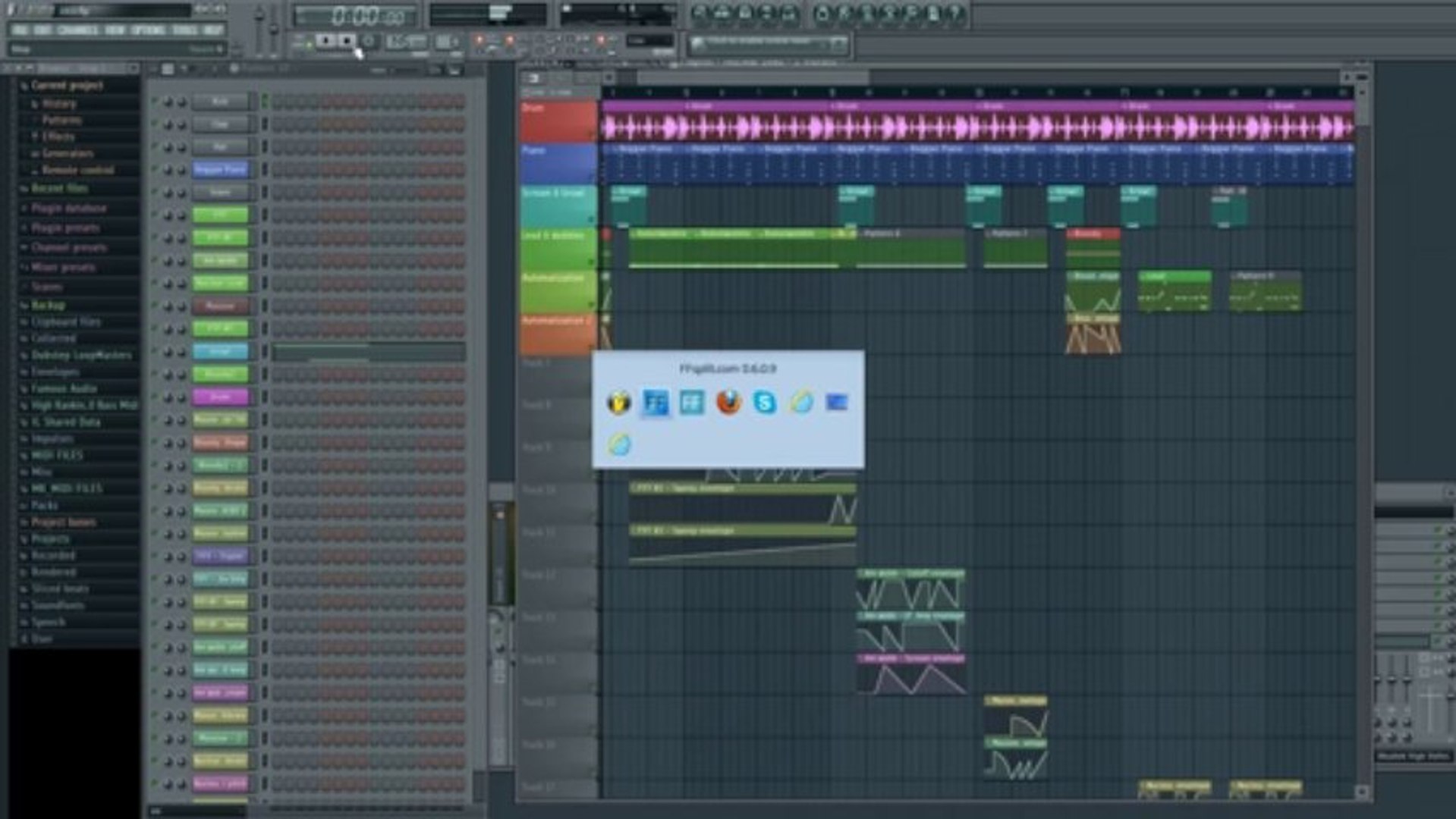1456x819 pixels.
Task: Expand Channel presets folder
Action: [x=68, y=247]
